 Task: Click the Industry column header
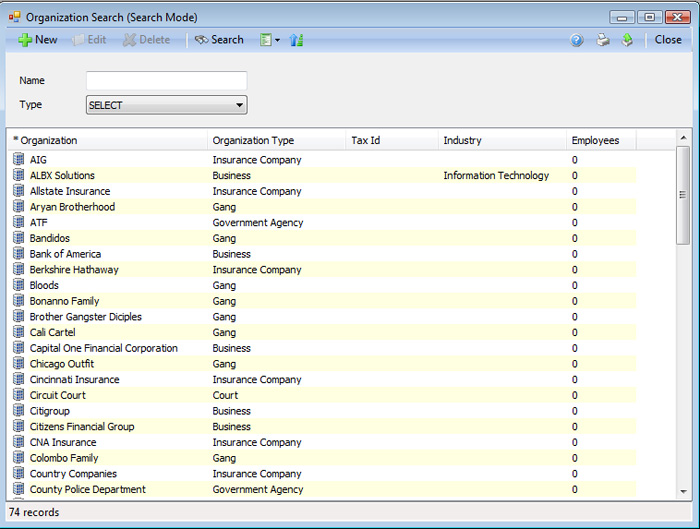tap(502, 141)
